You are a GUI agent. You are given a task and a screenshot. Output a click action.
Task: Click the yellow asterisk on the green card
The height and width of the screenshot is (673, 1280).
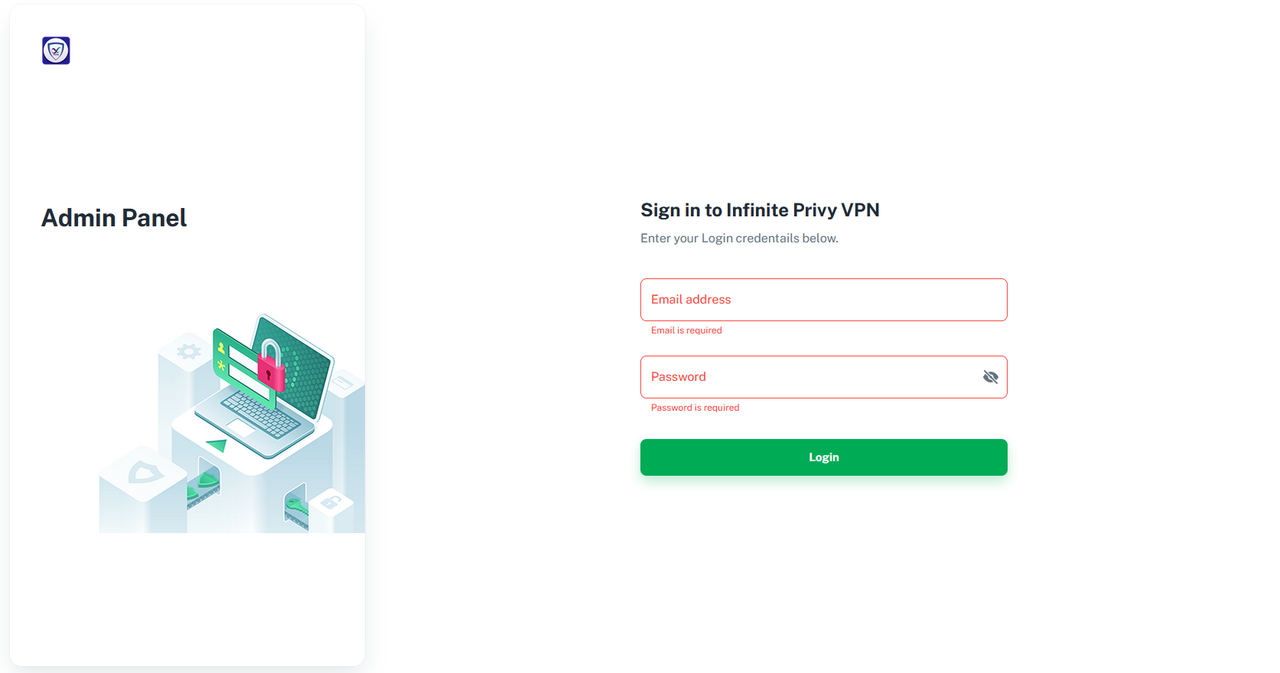(x=221, y=366)
